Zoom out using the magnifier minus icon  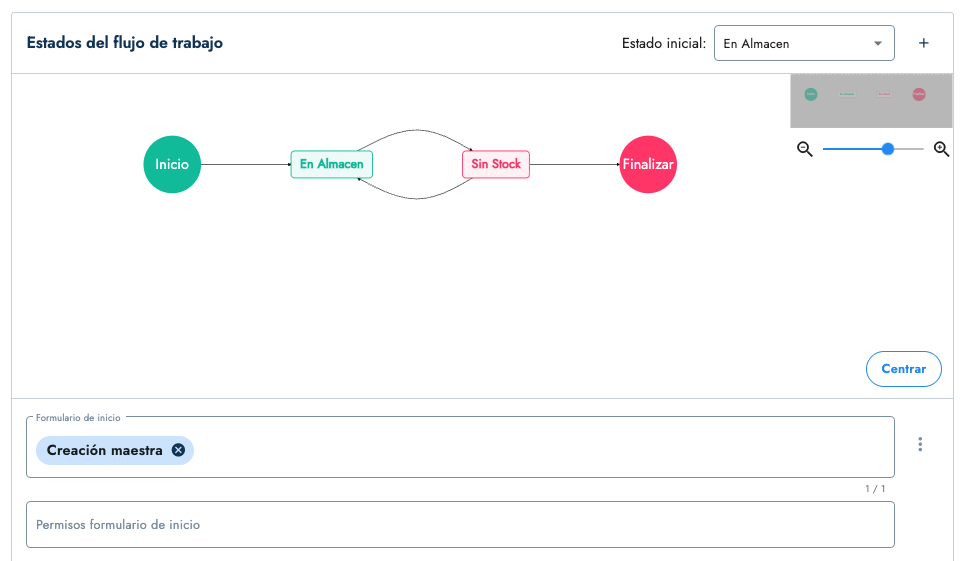805,149
